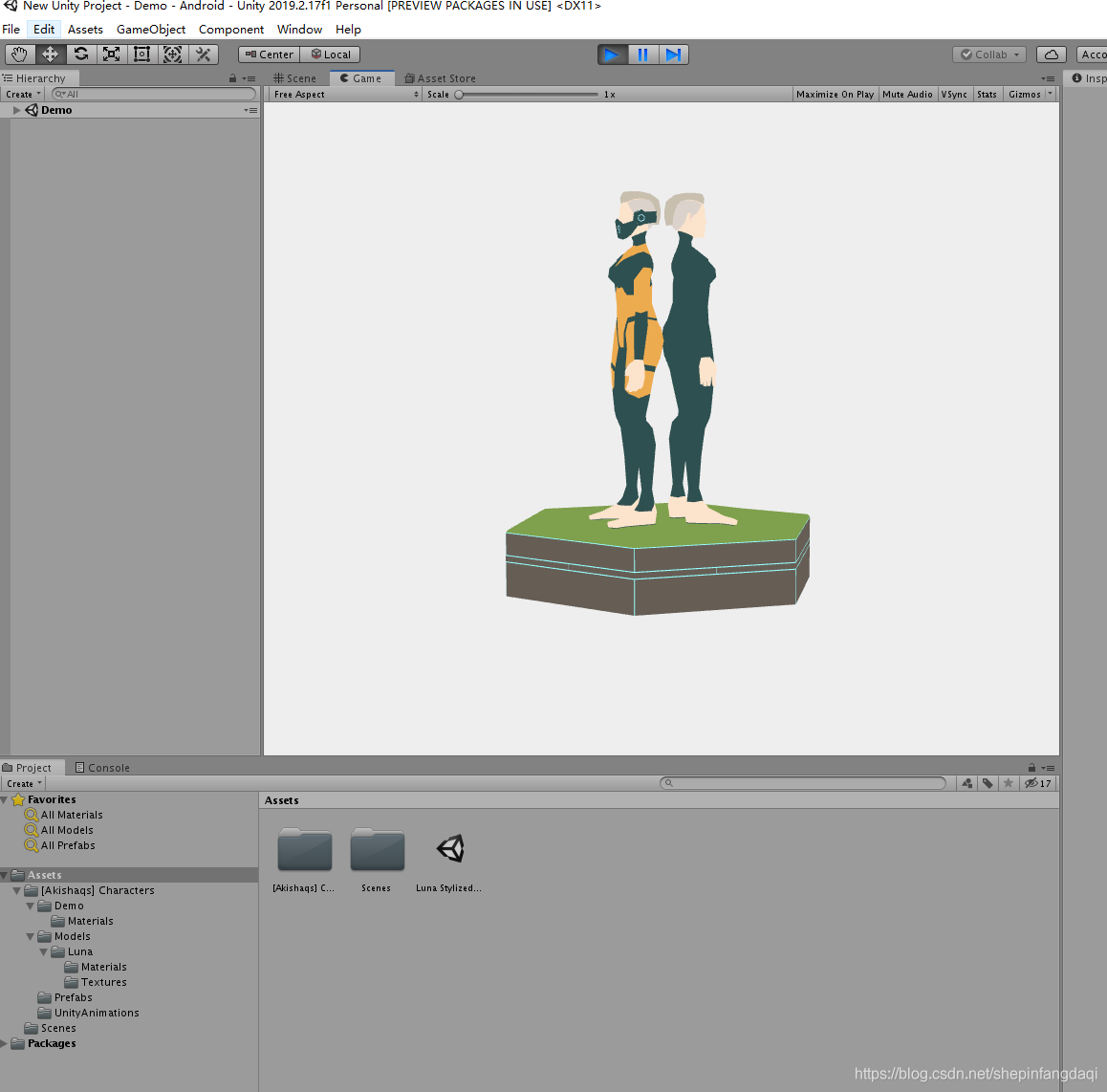Enable VSync in the Game view
The width and height of the screenshot is (1107, 1092).
click(x=954, y=94)
